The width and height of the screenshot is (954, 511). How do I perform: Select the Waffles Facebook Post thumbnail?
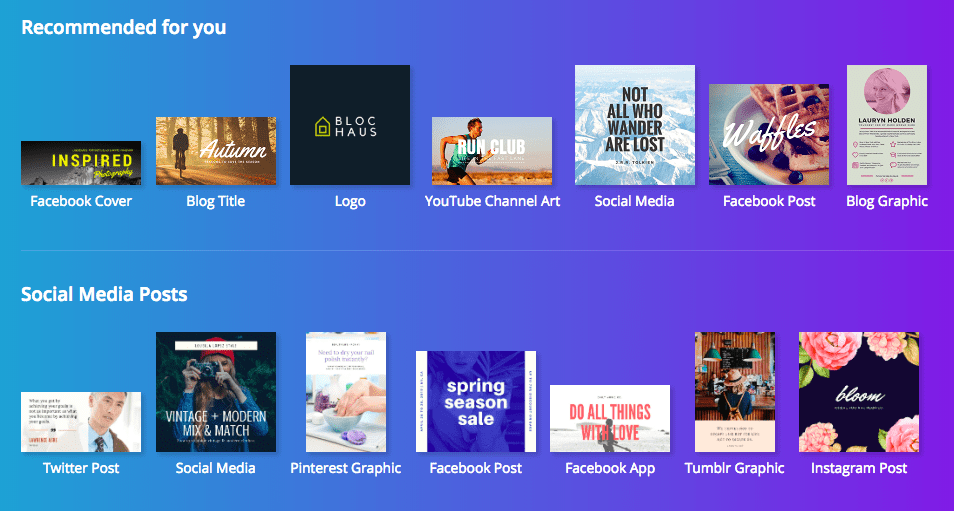[x=769, y=134]
